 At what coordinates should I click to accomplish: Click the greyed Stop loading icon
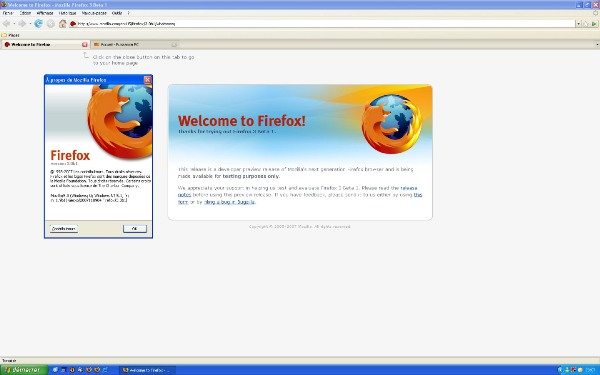[x=51, y=24]
